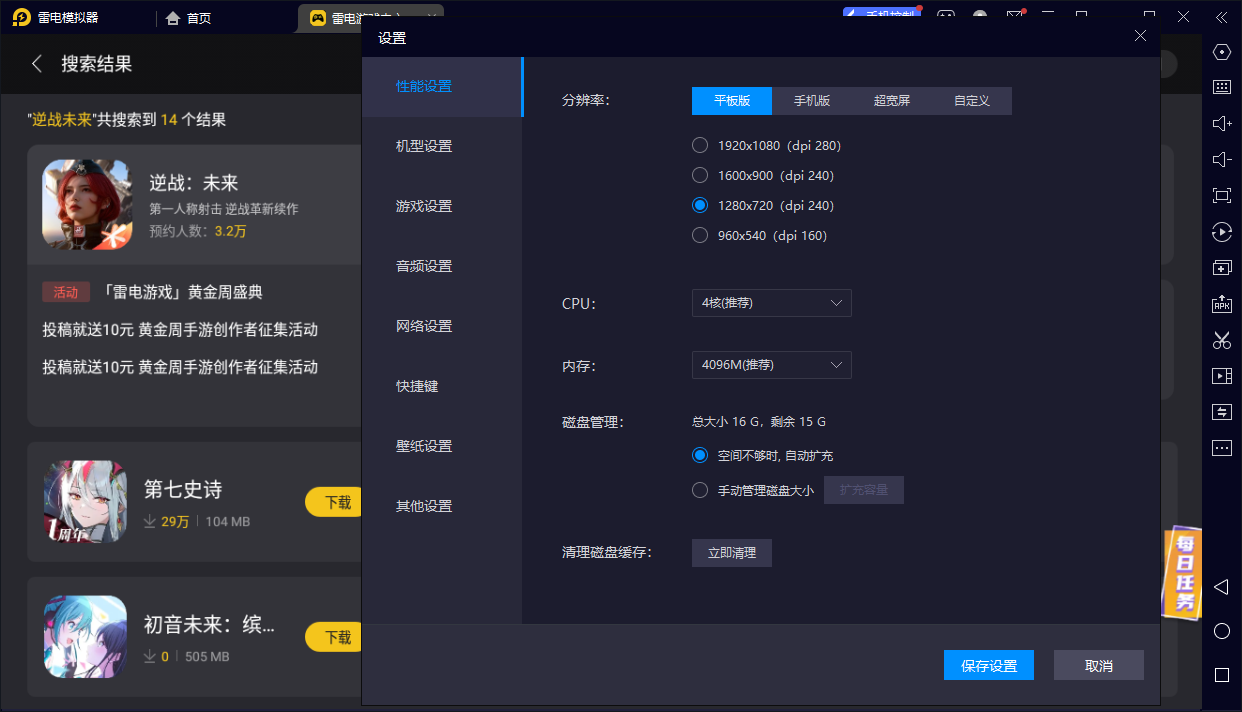
Task: Open the multi-instance manager icon
Action: [x=1221, y=267]
